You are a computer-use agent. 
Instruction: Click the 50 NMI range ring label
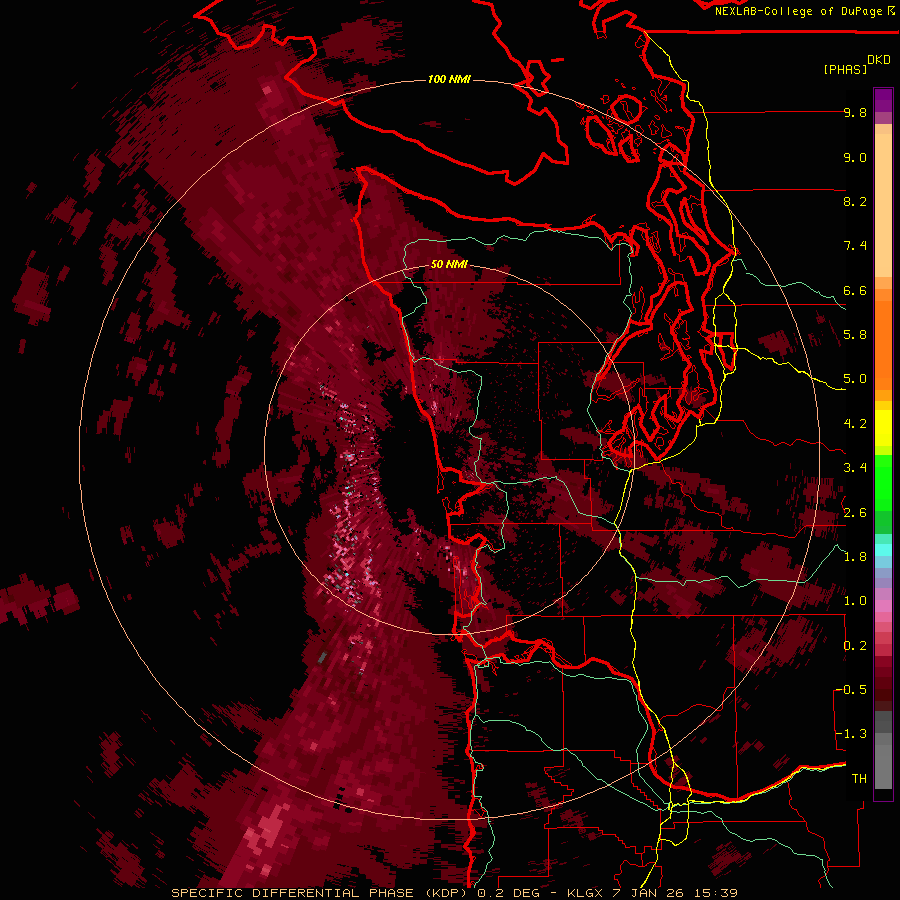coord(449,265)
